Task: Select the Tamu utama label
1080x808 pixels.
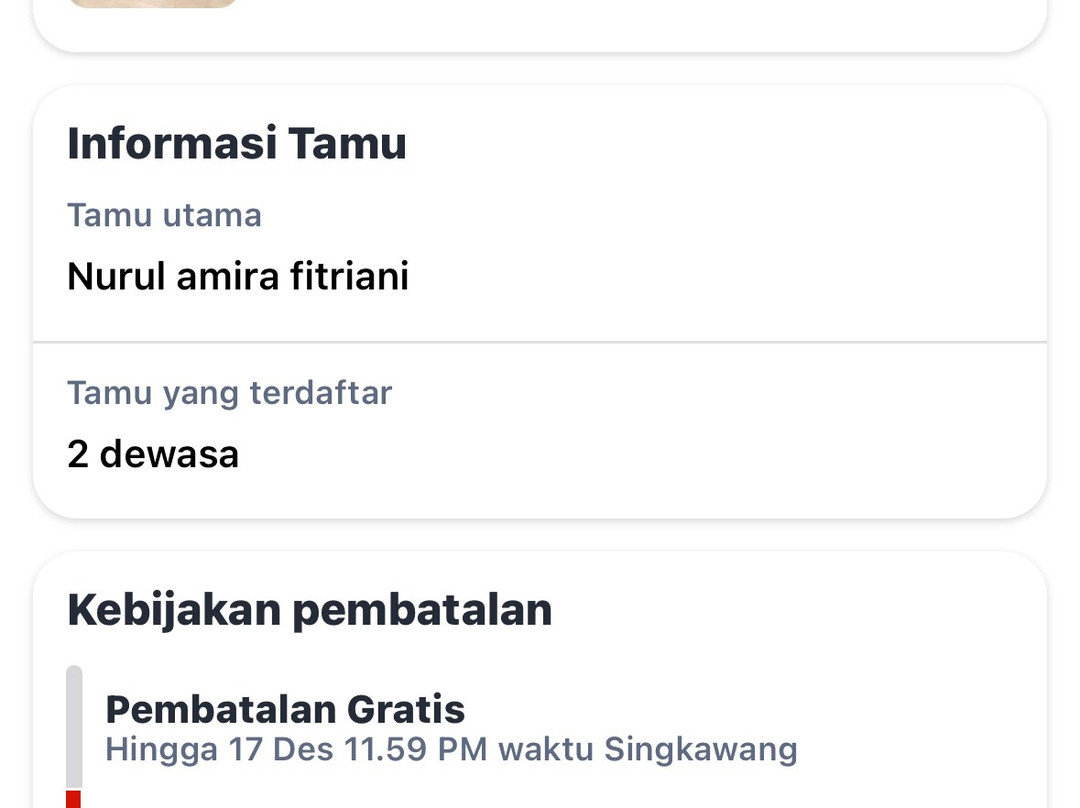Action: point(164,215)
